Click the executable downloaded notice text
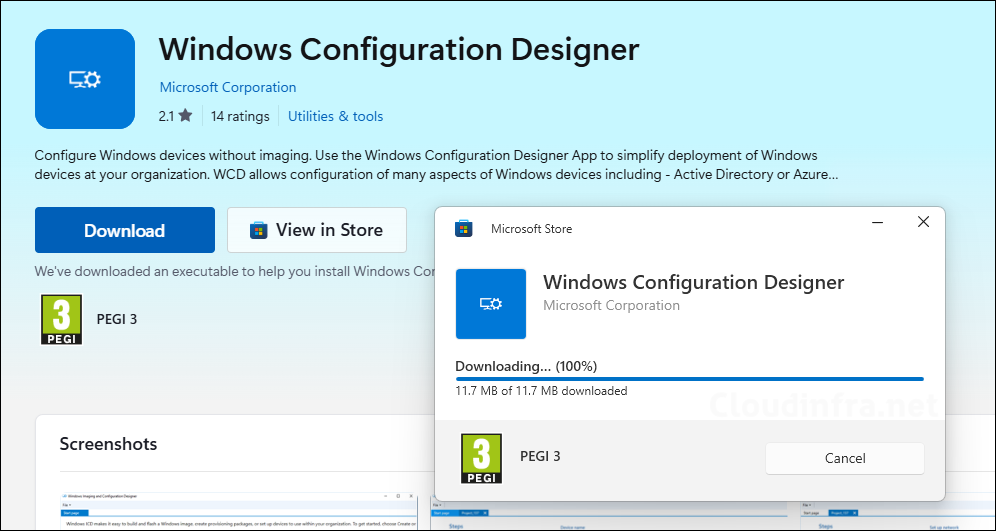 tap(234, 272)
